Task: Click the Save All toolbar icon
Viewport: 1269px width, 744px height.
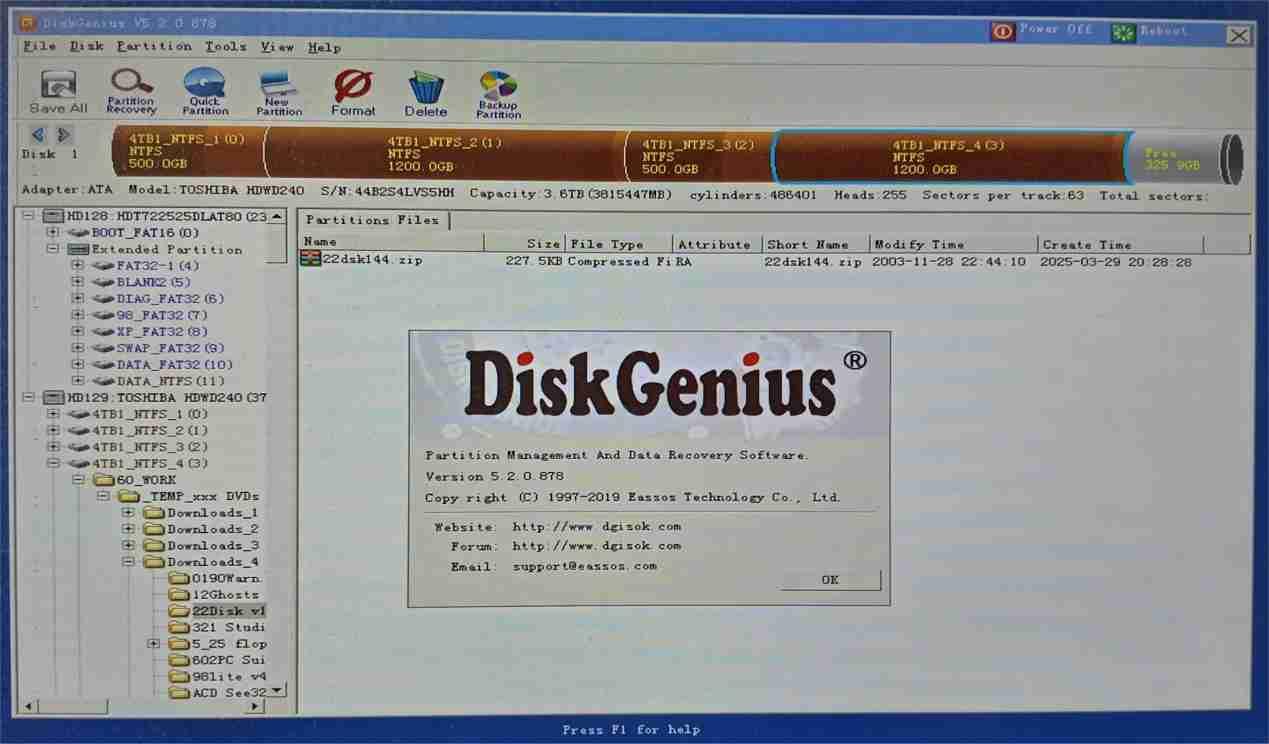Action: click(58, 92)
